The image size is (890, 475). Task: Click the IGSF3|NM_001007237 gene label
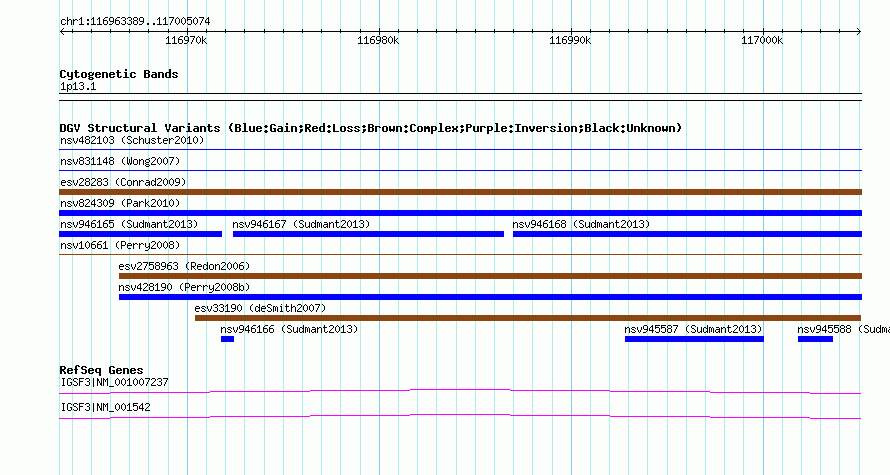coord(115,382)
